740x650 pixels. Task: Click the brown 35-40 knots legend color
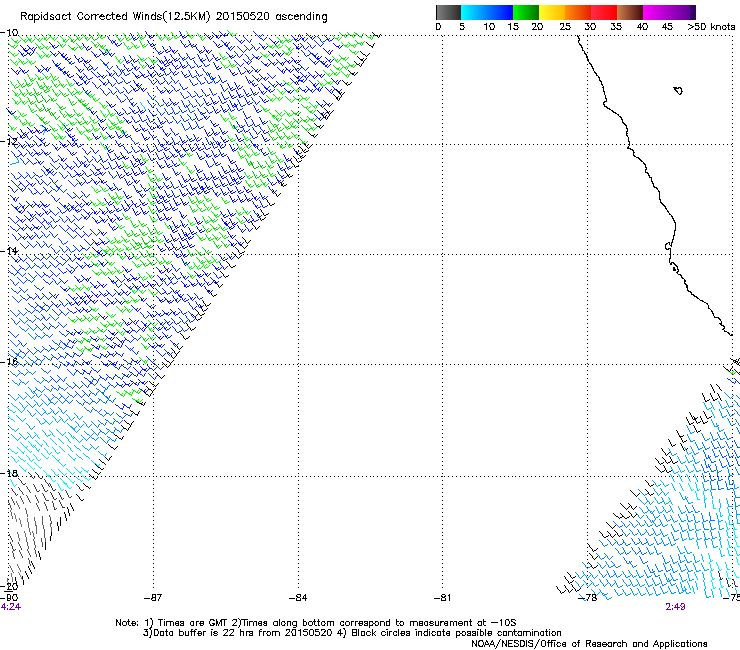(x=630, y=12)
